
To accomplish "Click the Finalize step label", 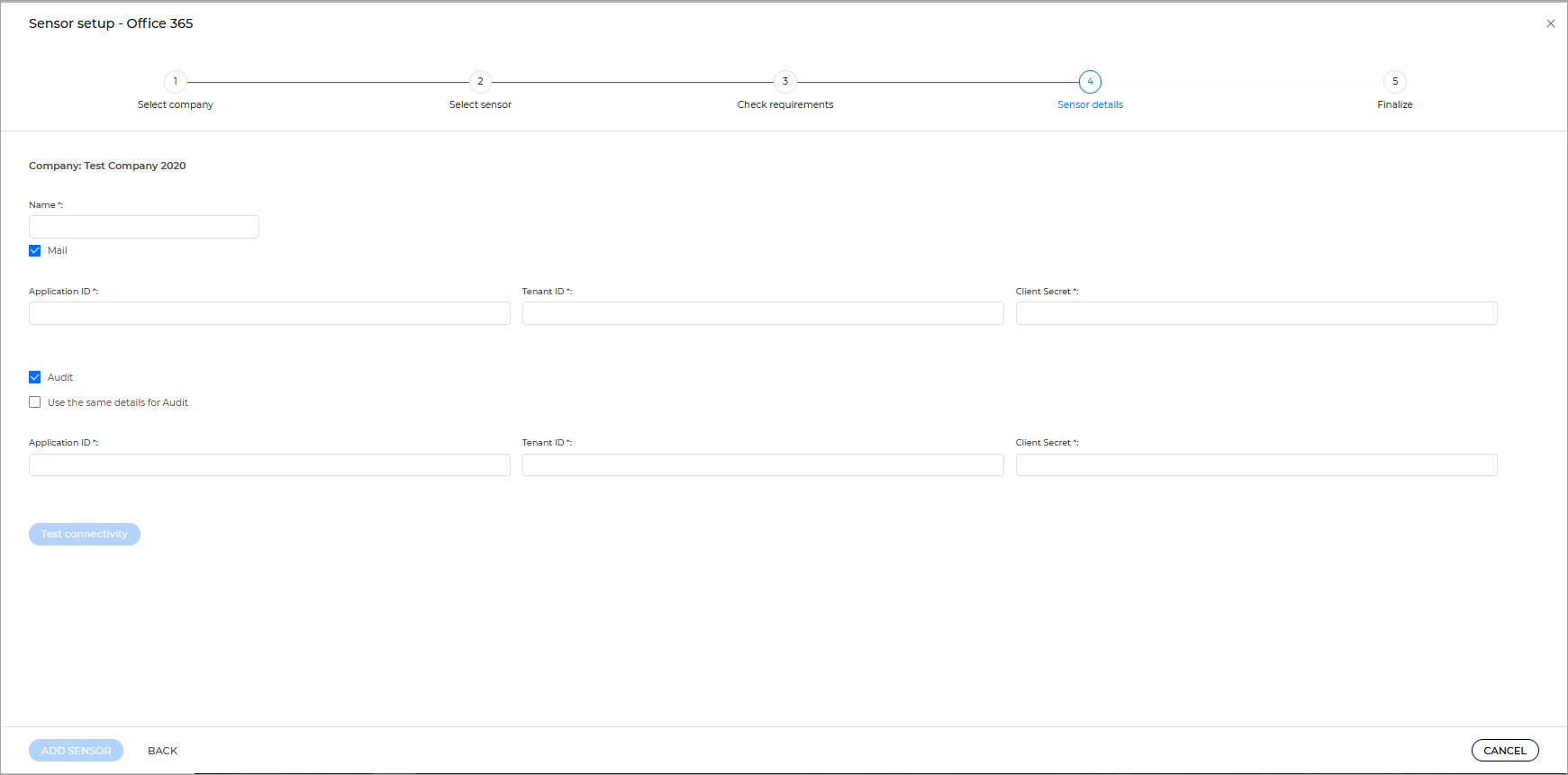I will [x=1395, y=104].
